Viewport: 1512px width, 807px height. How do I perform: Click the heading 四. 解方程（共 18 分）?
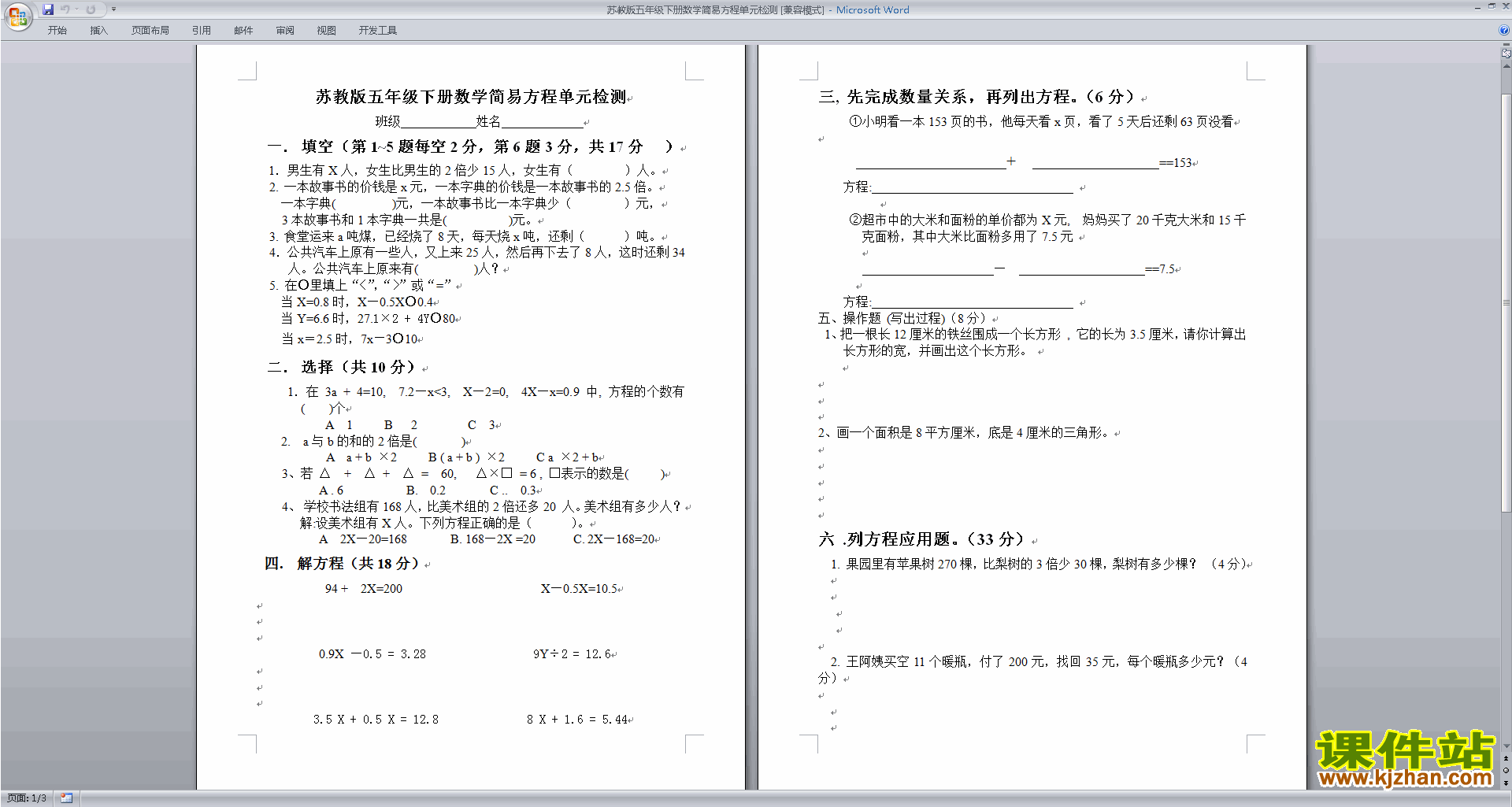tap(343, 564)
